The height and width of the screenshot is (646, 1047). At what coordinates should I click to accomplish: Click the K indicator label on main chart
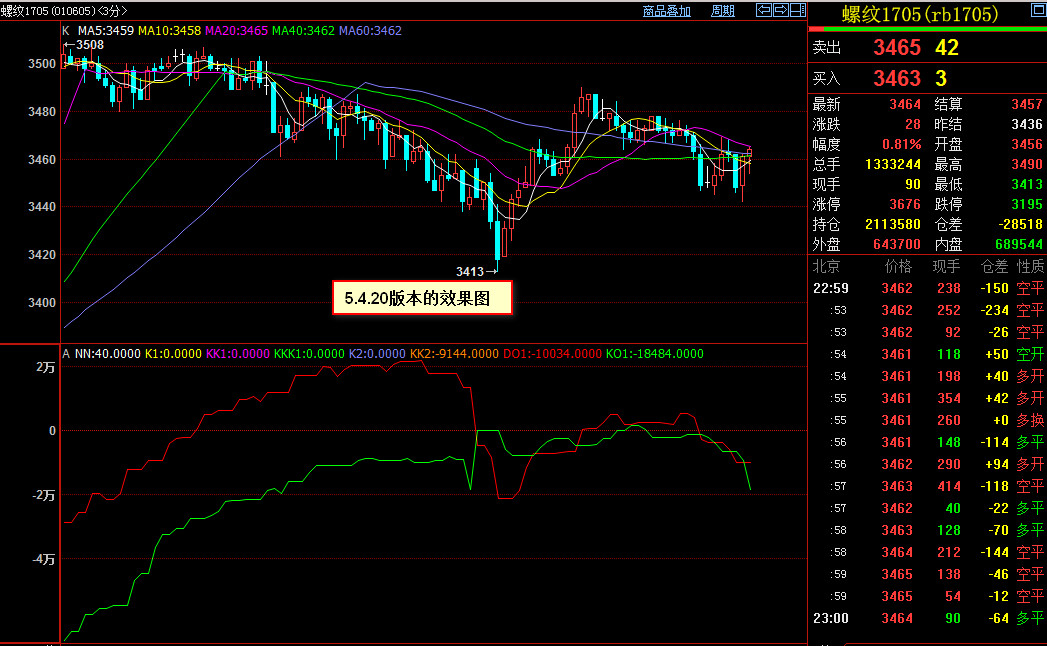[x=66, y=30]
